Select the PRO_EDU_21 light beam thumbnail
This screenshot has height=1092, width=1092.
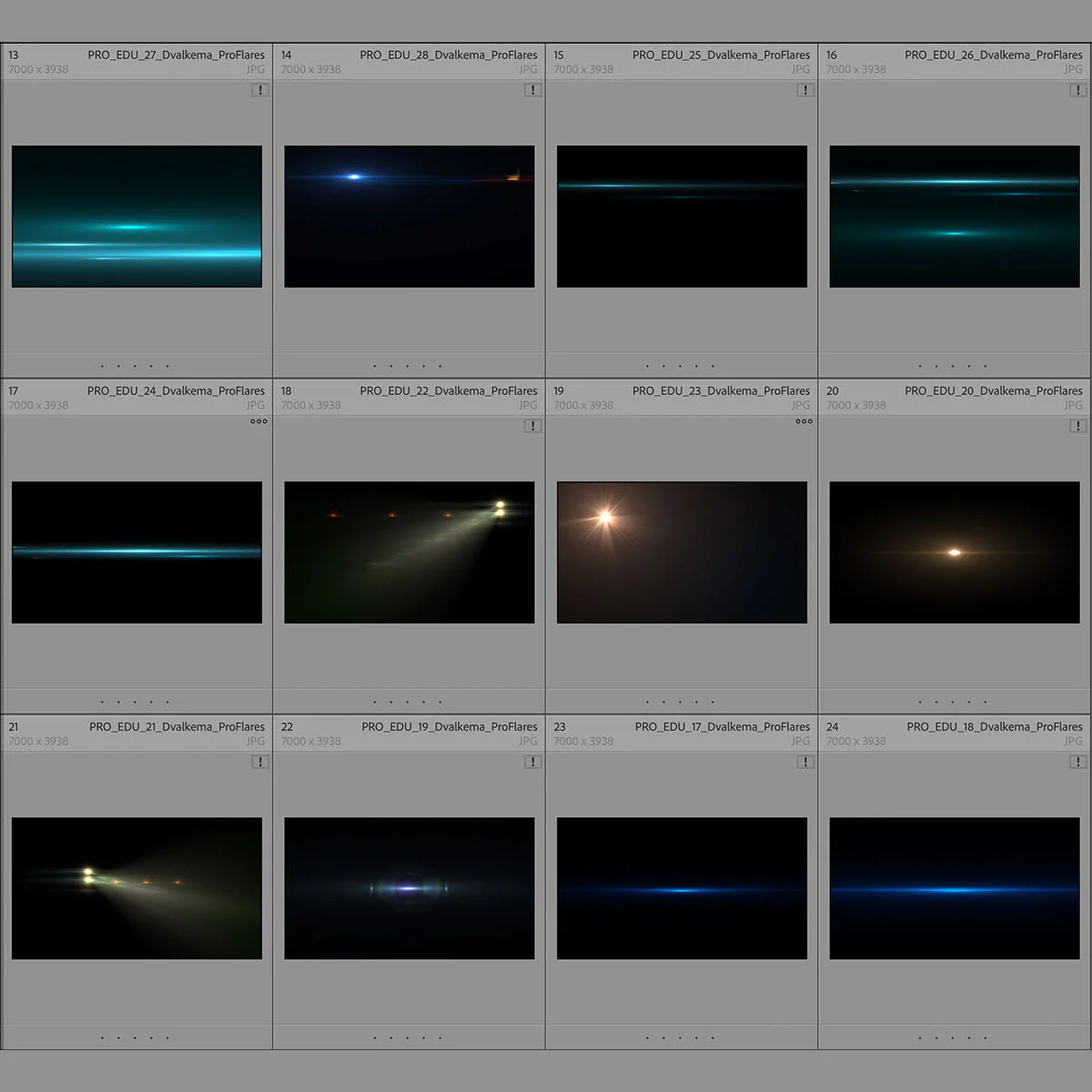(136, 888)
